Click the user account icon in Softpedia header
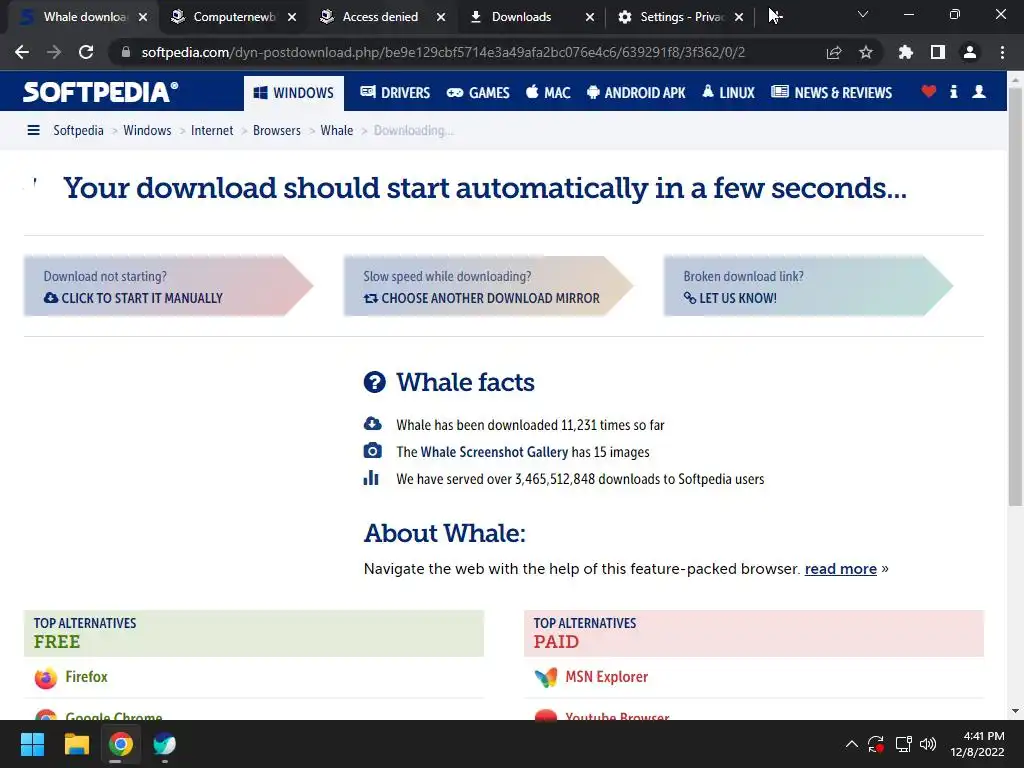This screenshot has width=1024, height=768. 979,91
